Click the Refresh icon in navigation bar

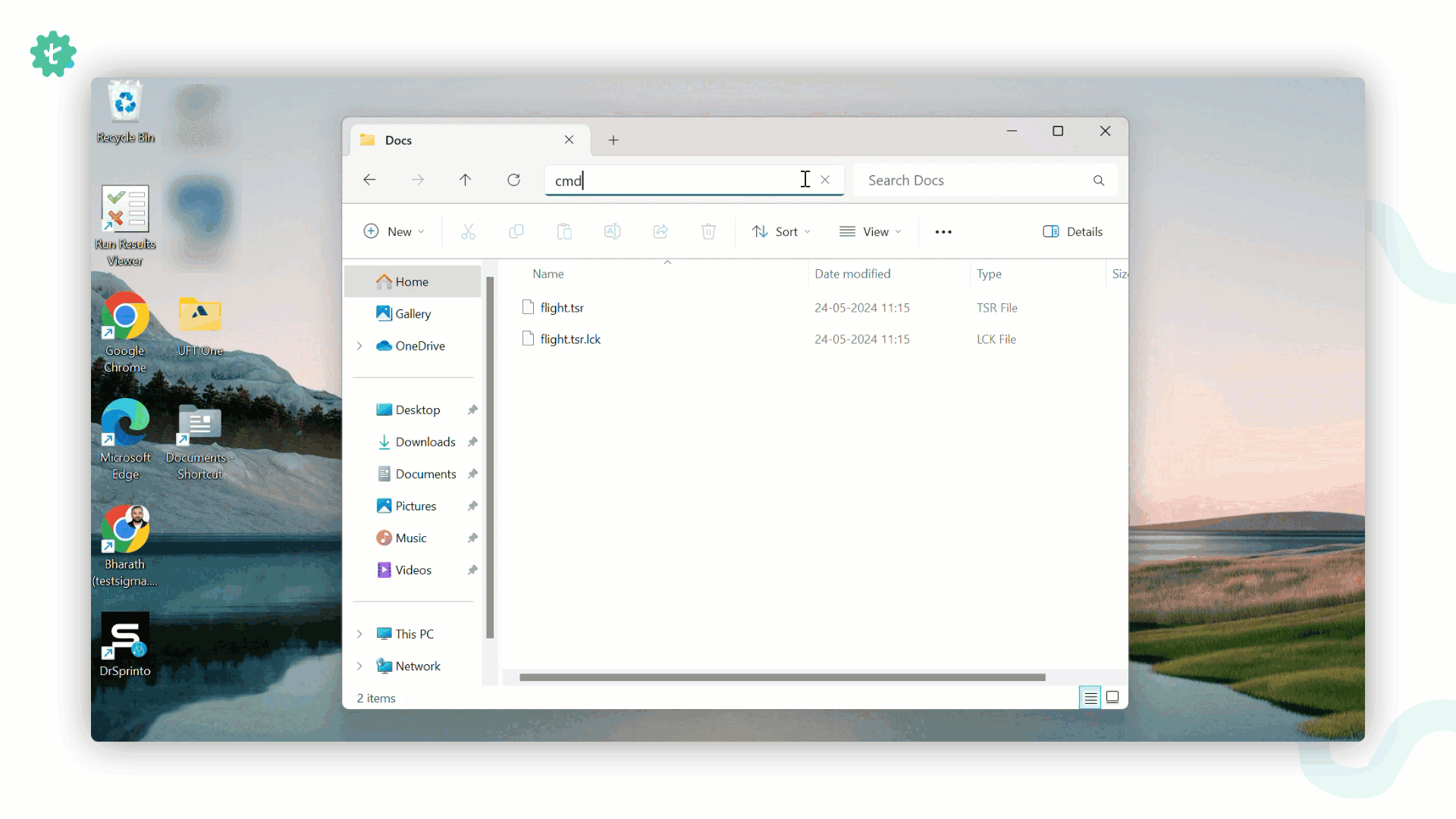click(513, 180)
